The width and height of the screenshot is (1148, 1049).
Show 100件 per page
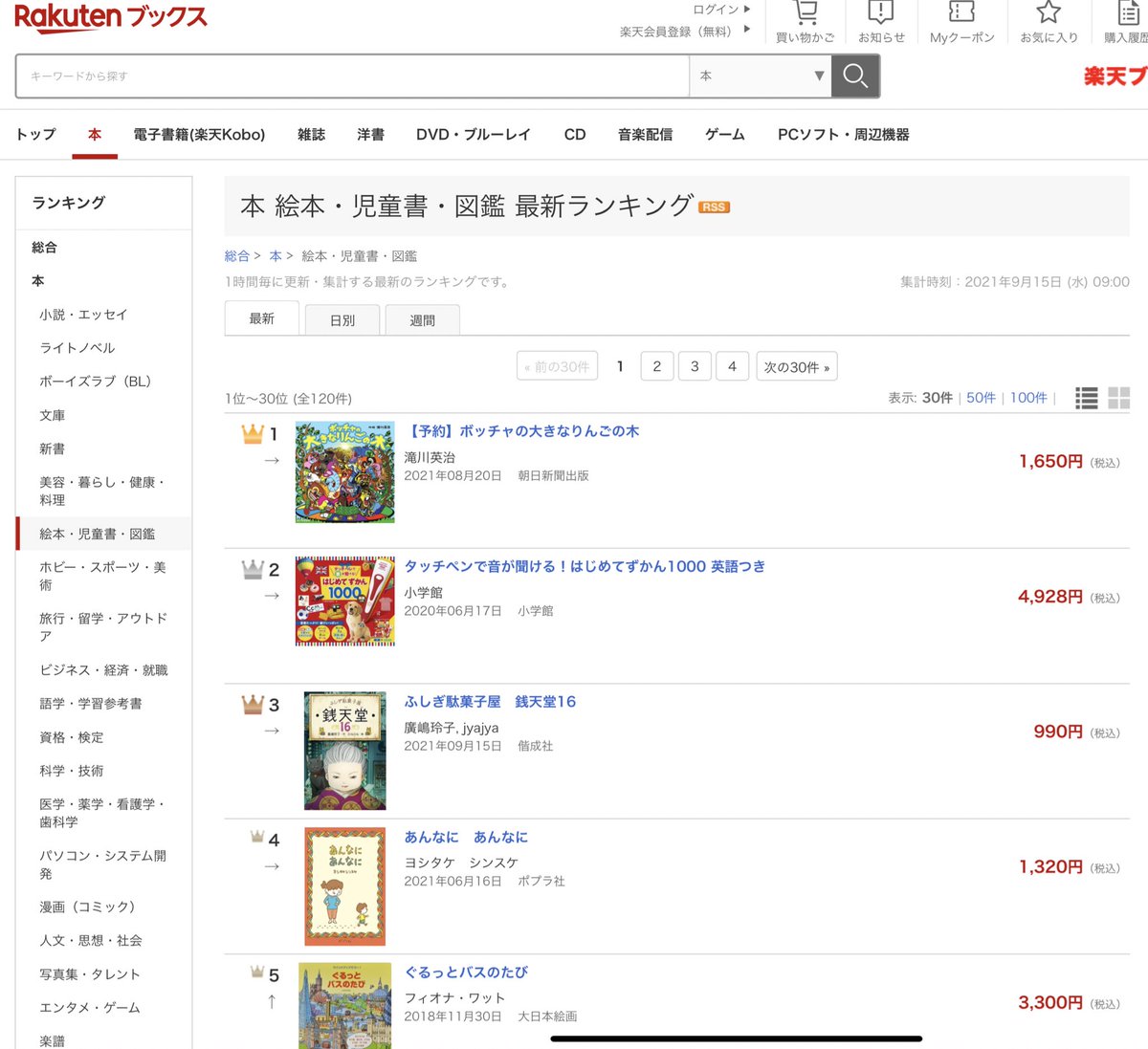(x=1028, y=398)
